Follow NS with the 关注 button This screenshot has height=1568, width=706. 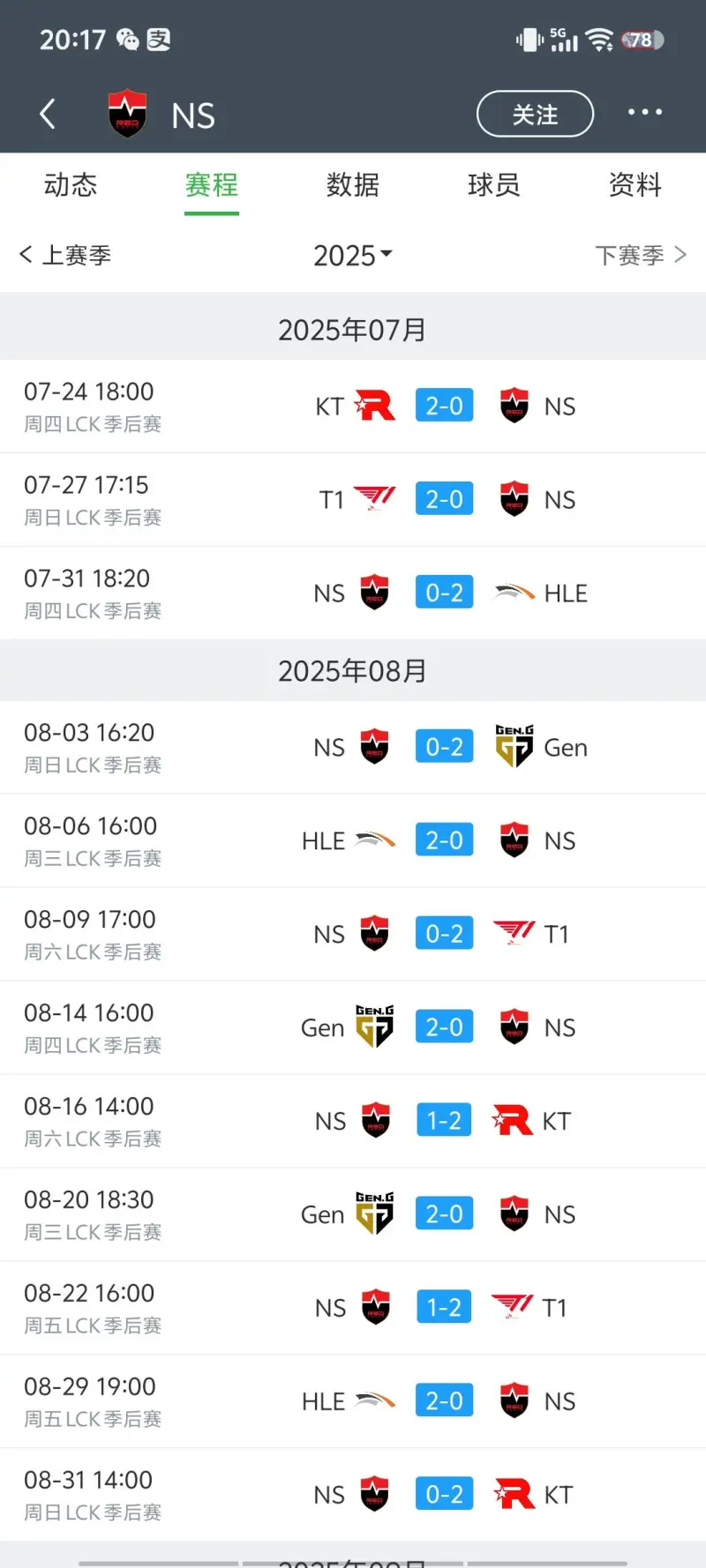click(535, 114)
